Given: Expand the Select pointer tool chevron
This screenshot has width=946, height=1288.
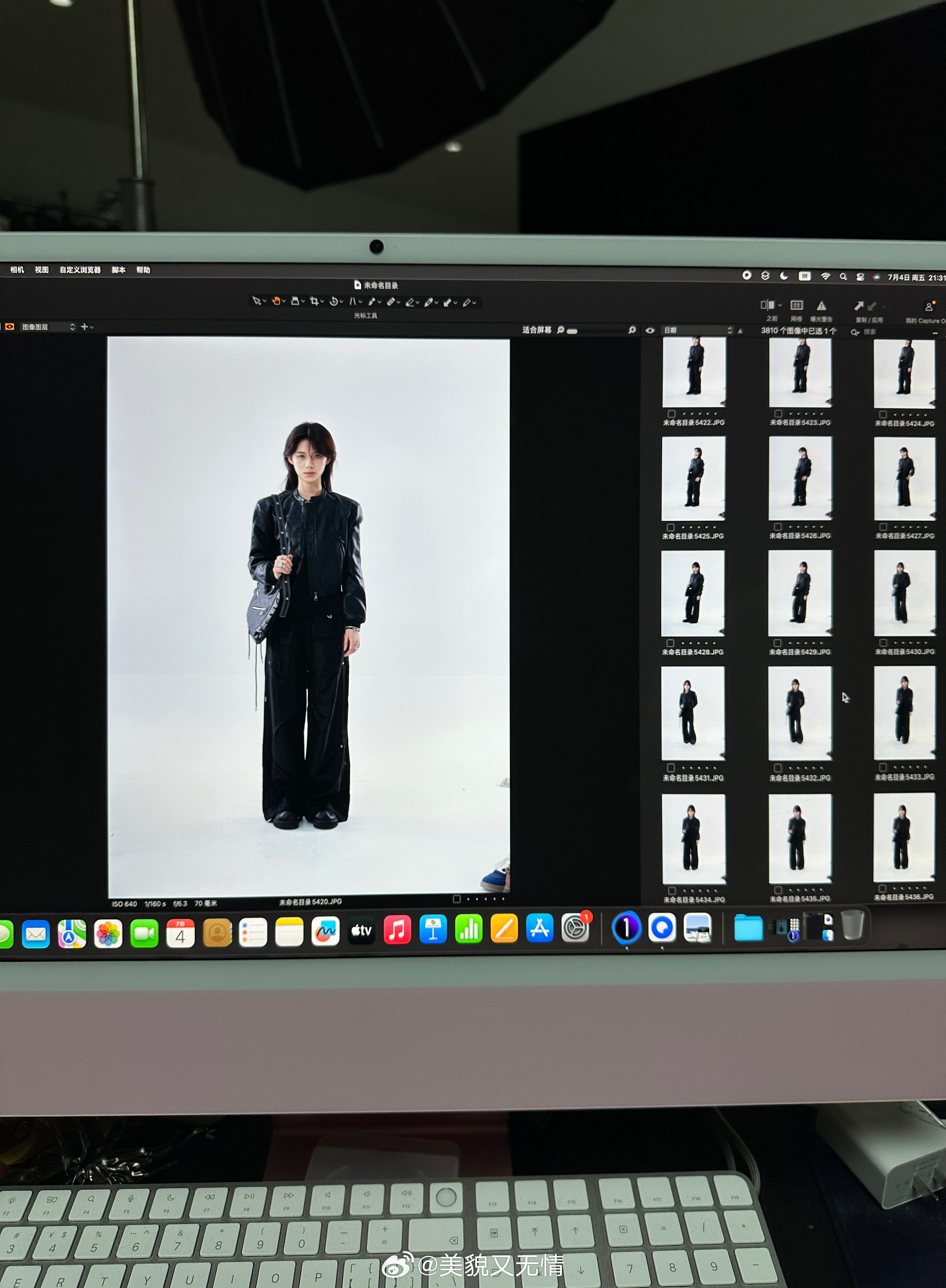Looking at the screenshot, I should pyautogui.click(x=265, y=301).
